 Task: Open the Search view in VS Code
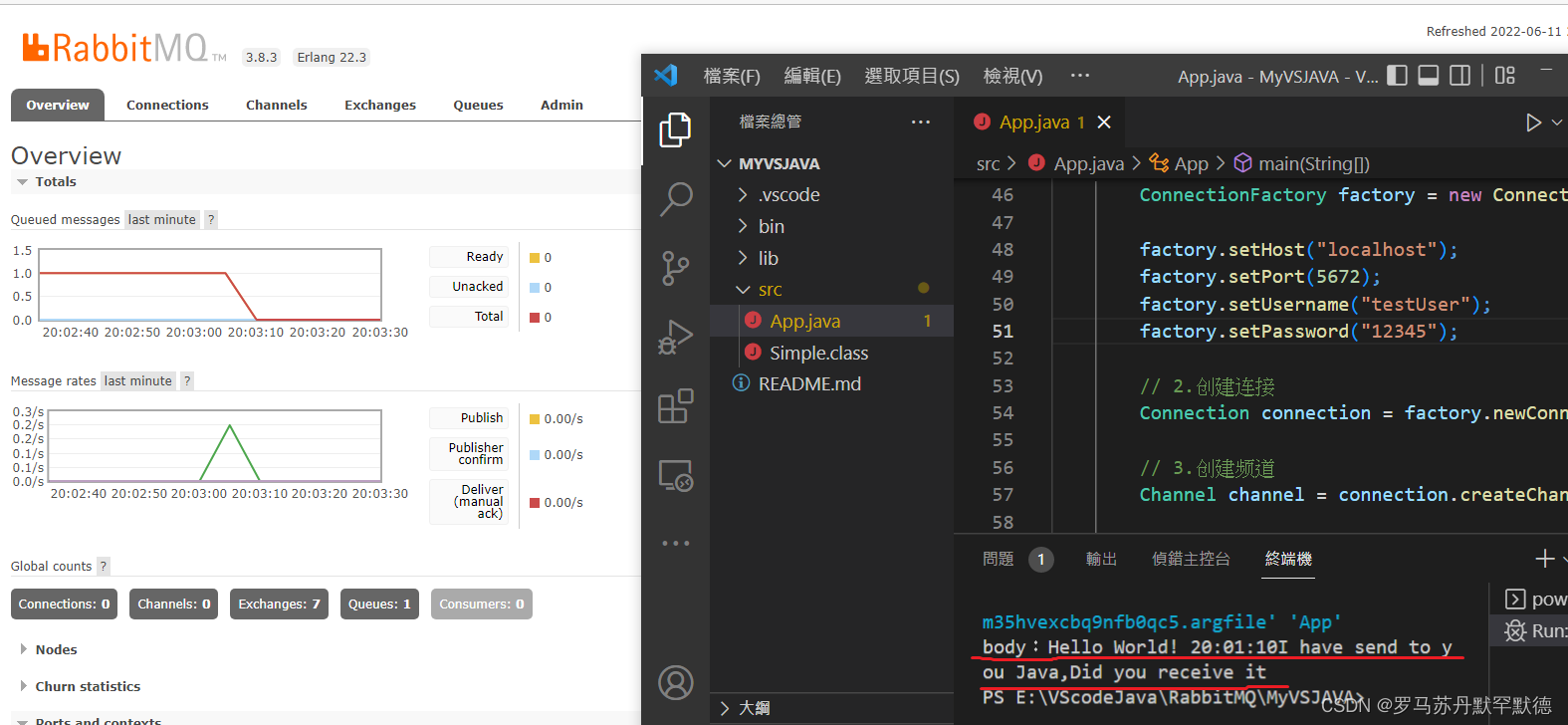[x=676, y=199]
